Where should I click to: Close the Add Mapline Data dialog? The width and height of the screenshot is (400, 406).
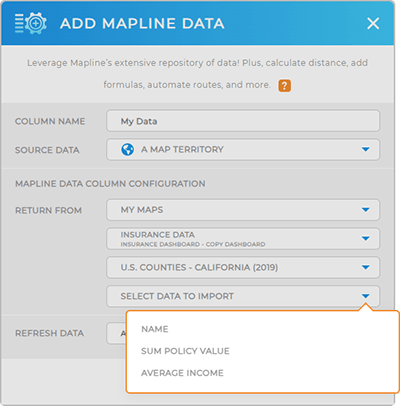pyautogui.click(x=373, y=23)
